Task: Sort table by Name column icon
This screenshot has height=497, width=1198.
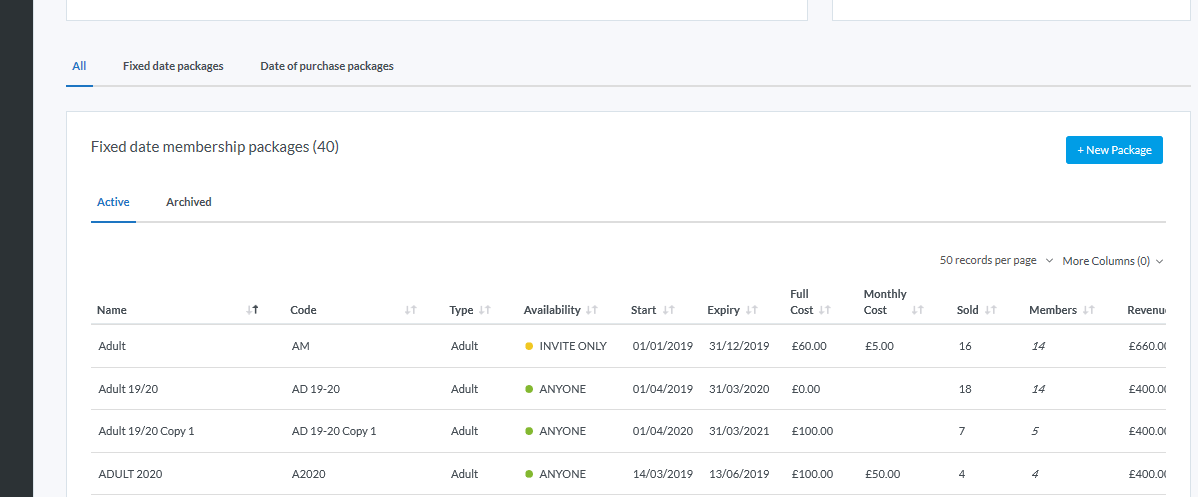Action: point(253,310)
